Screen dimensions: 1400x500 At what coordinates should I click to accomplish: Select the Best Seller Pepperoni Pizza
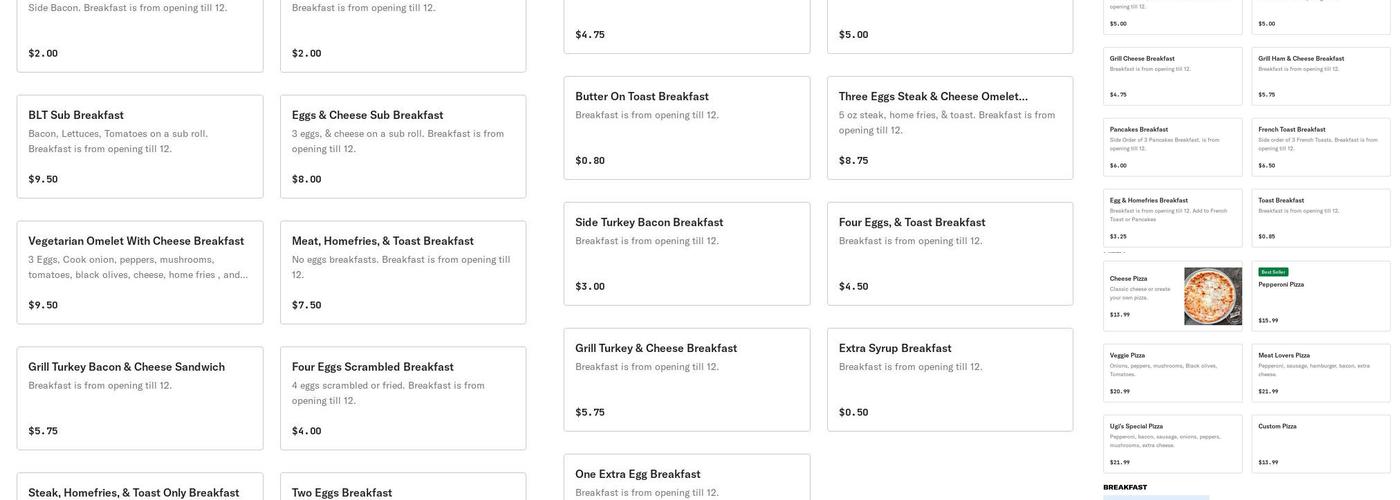1320,296
